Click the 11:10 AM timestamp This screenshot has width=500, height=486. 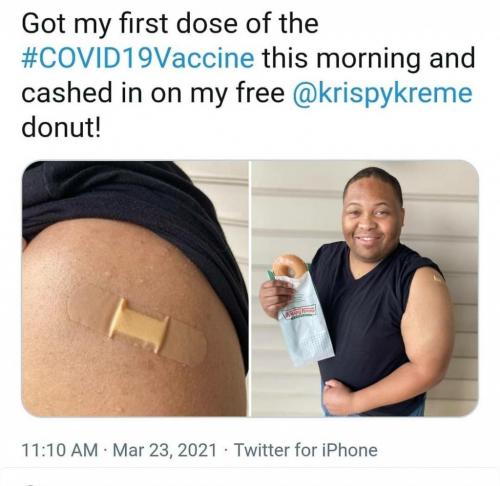60,450
